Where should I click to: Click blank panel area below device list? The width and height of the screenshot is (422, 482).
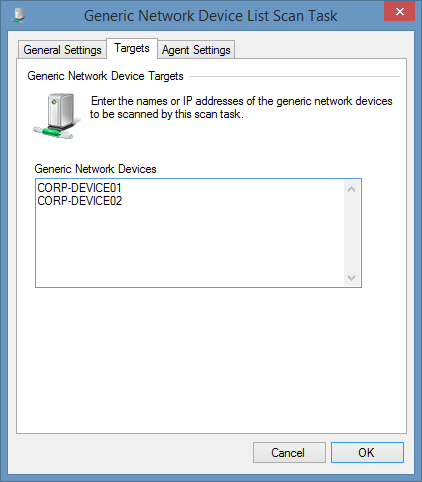pos(211,360)
